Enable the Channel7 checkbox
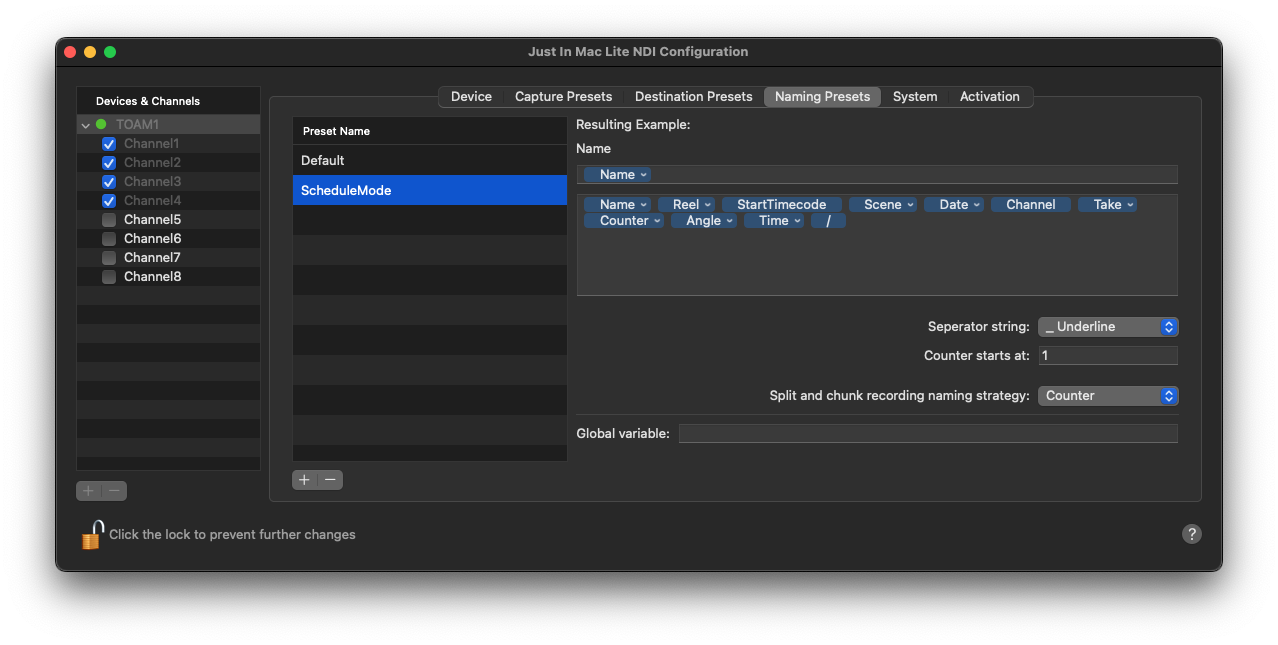This screenshot has height=645, width=1278. (109, 258)
